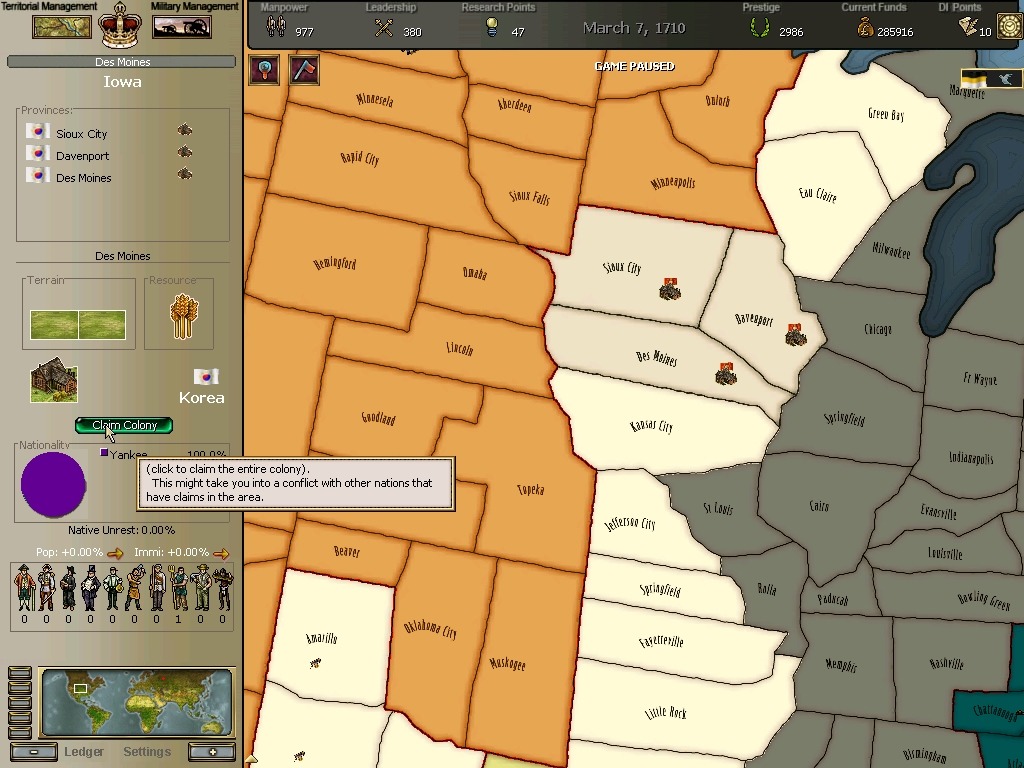Click the first map mode button beside minimap
This screenshot has height=768, width=1024.
click(20, 673)
